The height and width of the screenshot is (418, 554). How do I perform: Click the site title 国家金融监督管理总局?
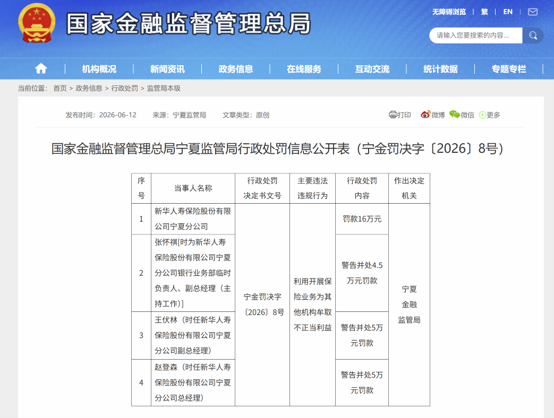tap(189, 24)
